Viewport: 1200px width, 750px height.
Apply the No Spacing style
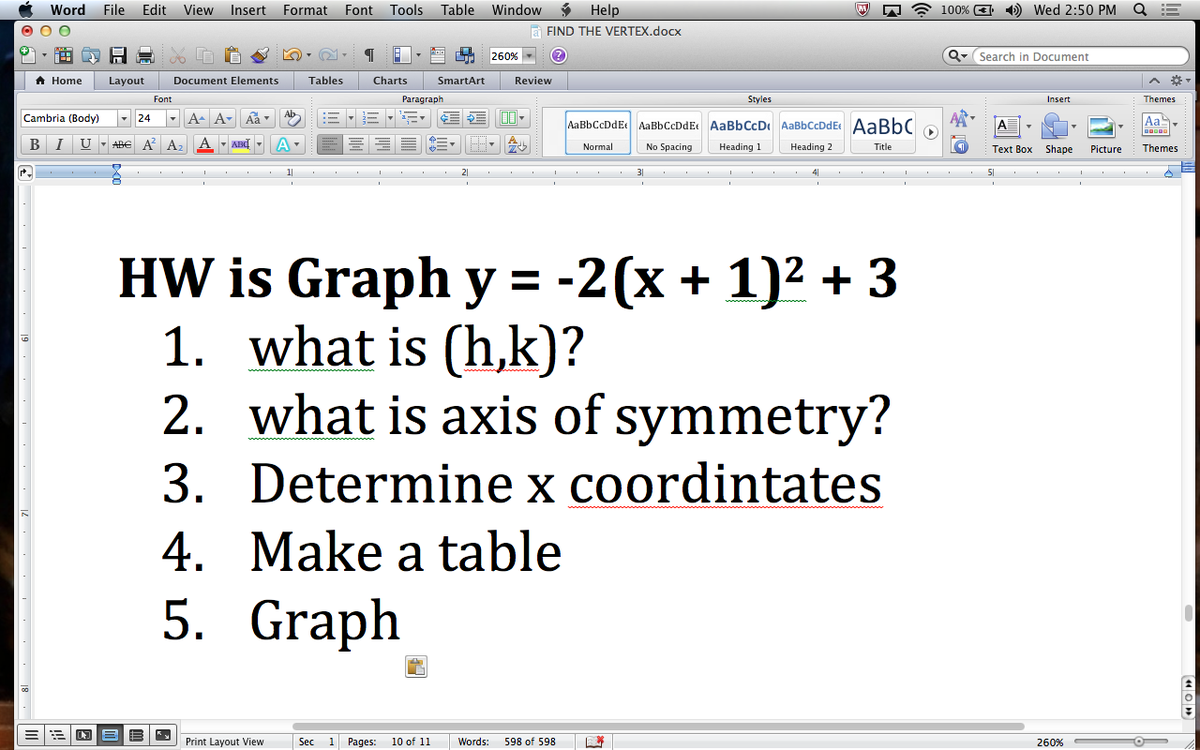(669, 133)
